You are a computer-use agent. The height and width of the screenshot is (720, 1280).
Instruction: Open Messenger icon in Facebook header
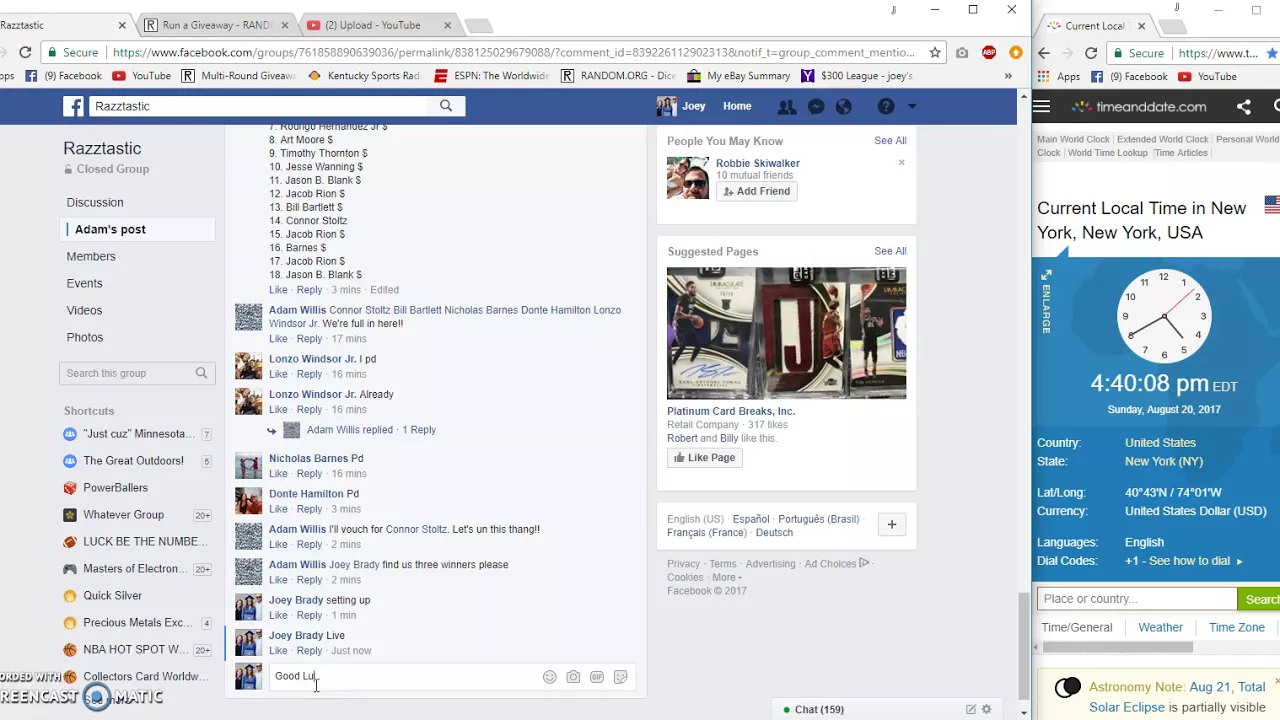click(x=815, y=106)
